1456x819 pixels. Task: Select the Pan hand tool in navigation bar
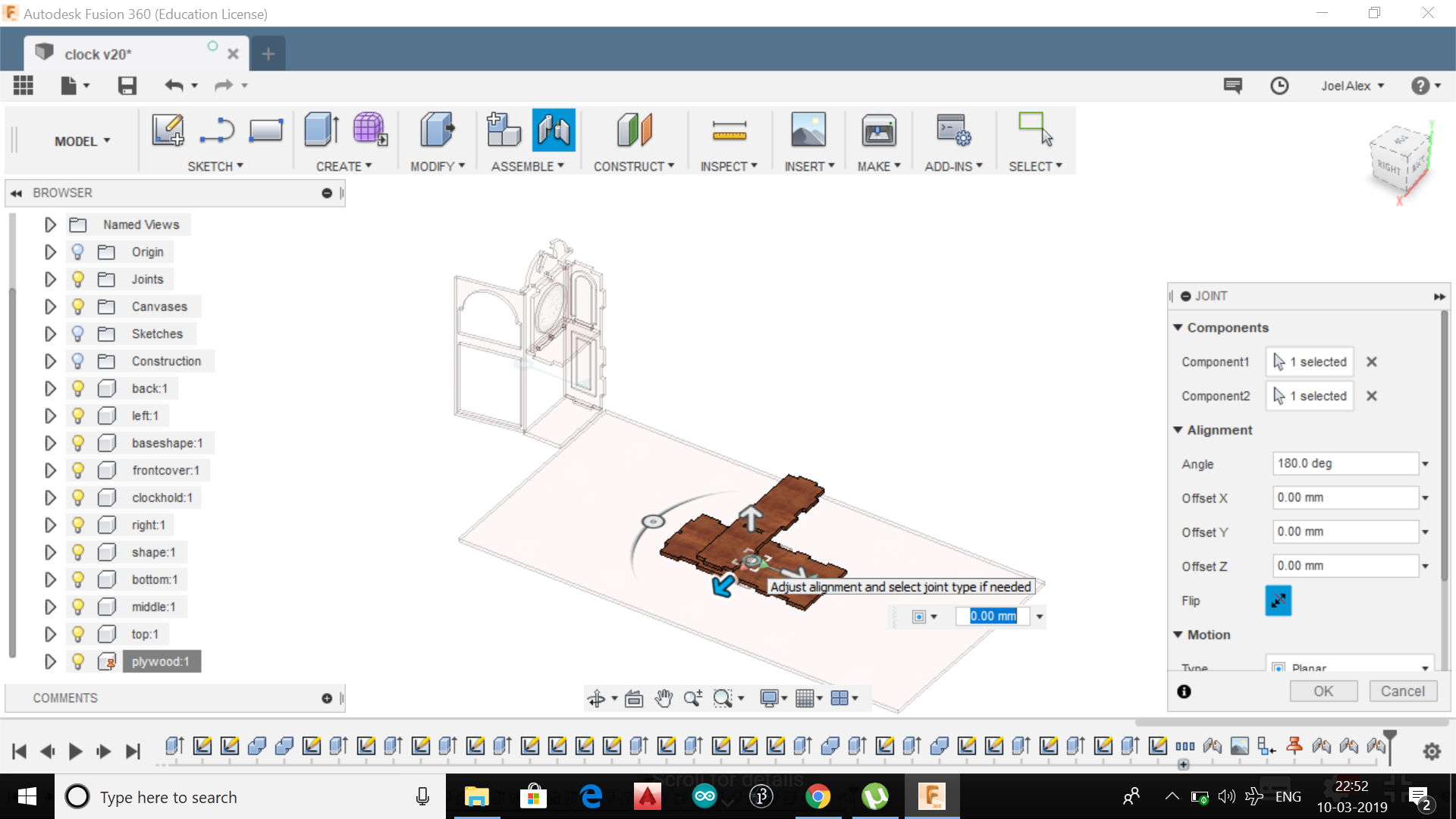click(x=664, y=698)
